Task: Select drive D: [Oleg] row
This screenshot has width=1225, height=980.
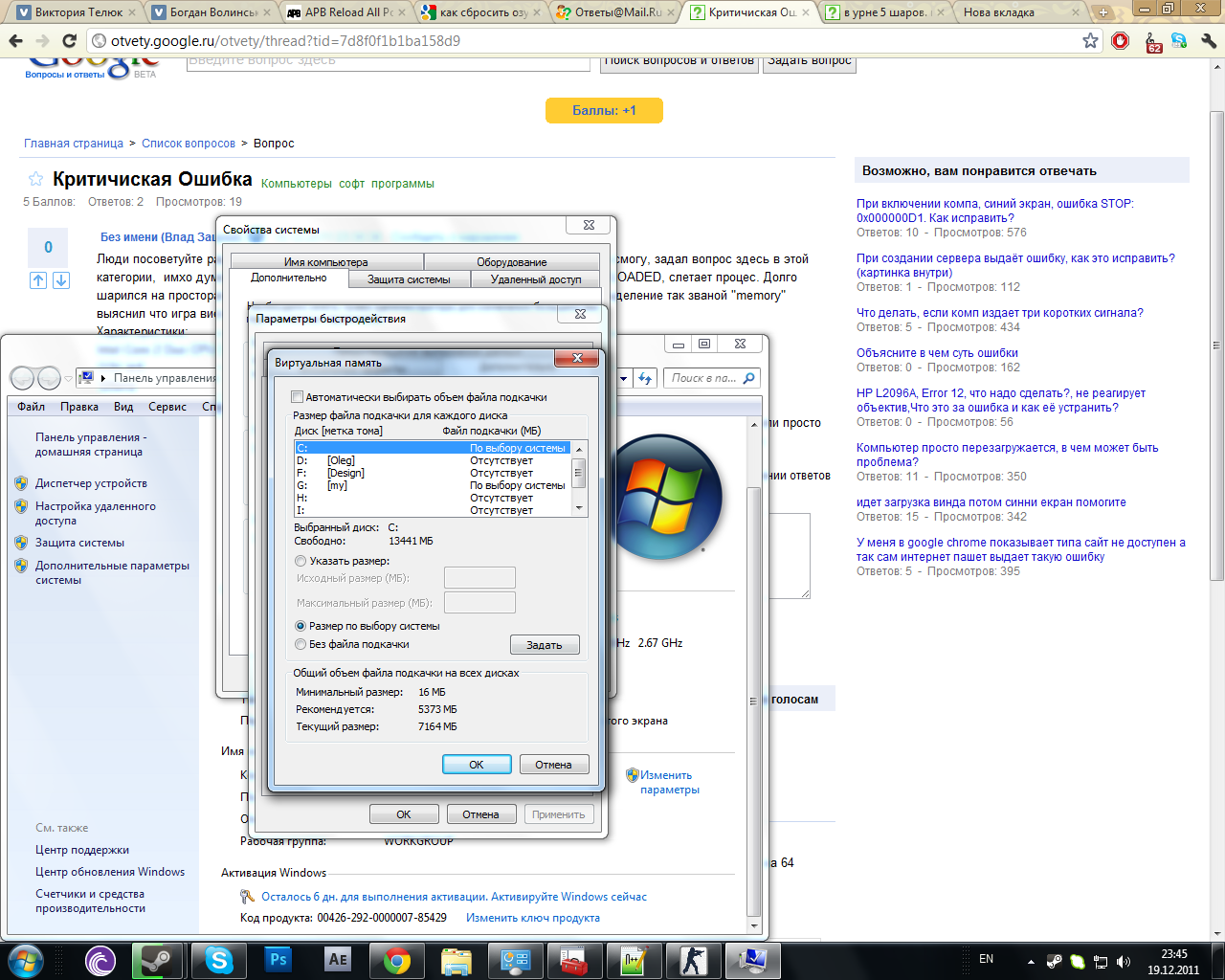Action: pos(433,460)
